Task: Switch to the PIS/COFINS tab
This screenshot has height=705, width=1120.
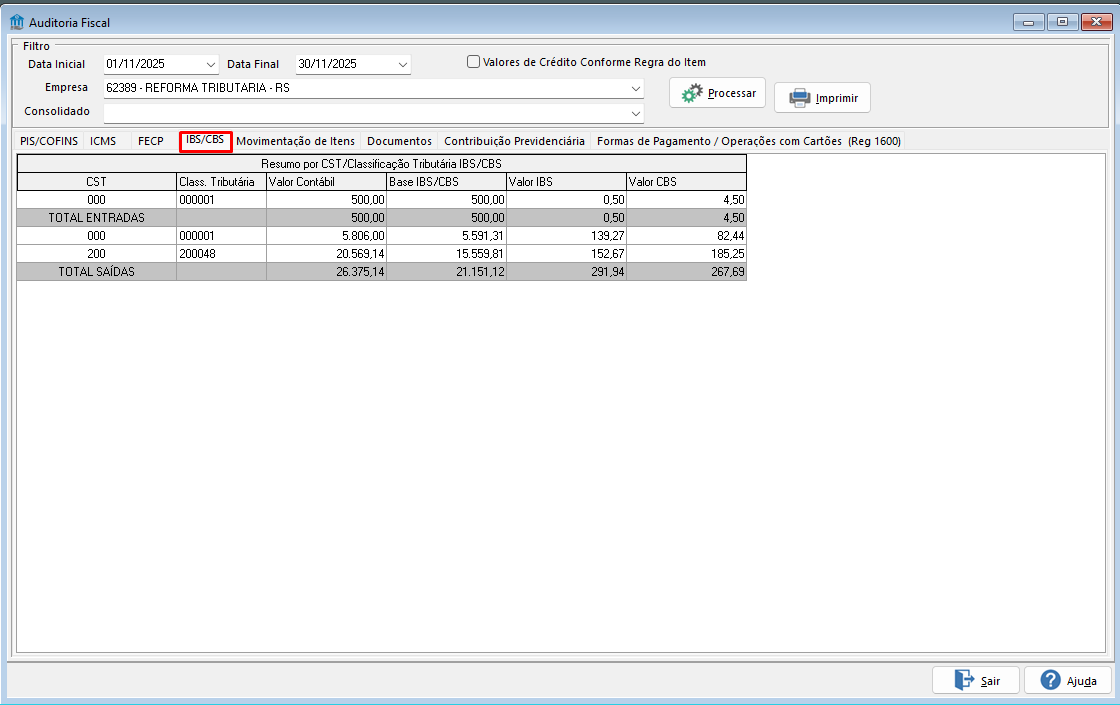Action: (49, 141)
